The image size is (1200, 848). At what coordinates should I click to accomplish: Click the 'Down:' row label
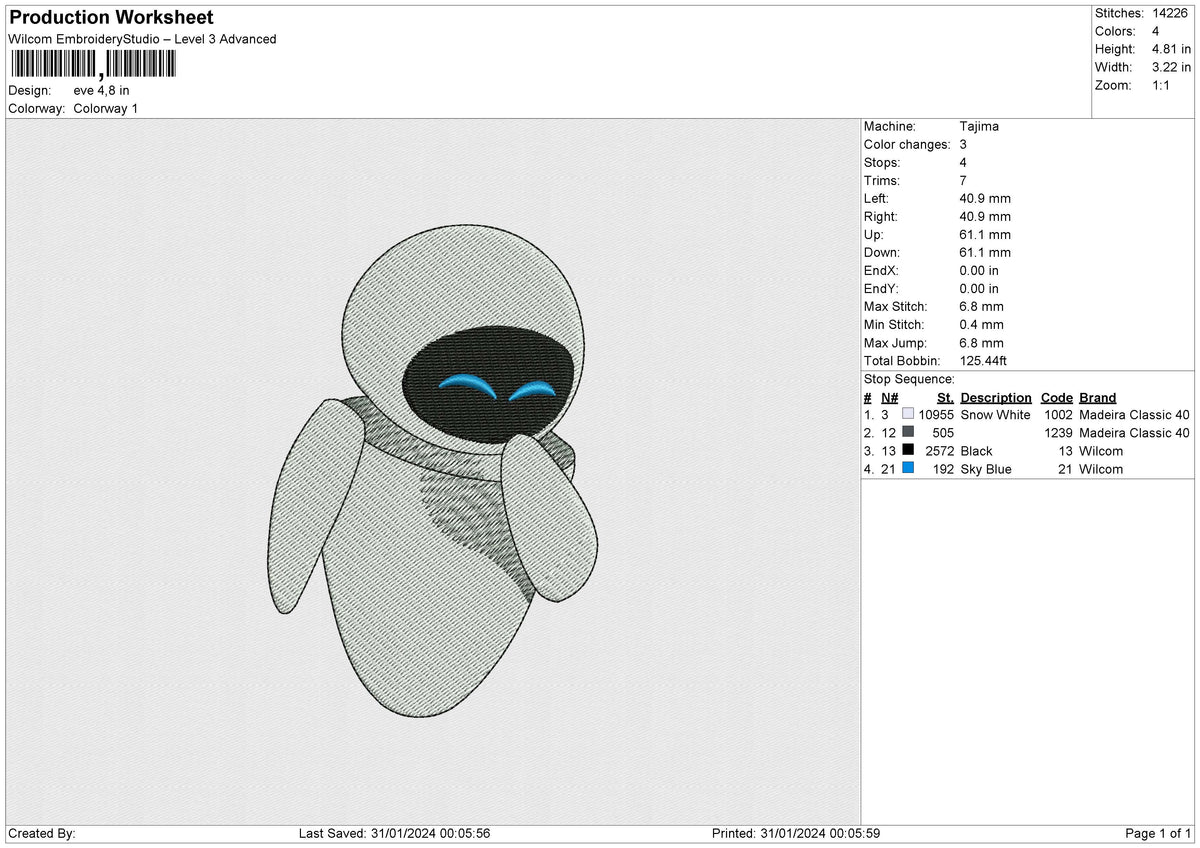(882, 252)
